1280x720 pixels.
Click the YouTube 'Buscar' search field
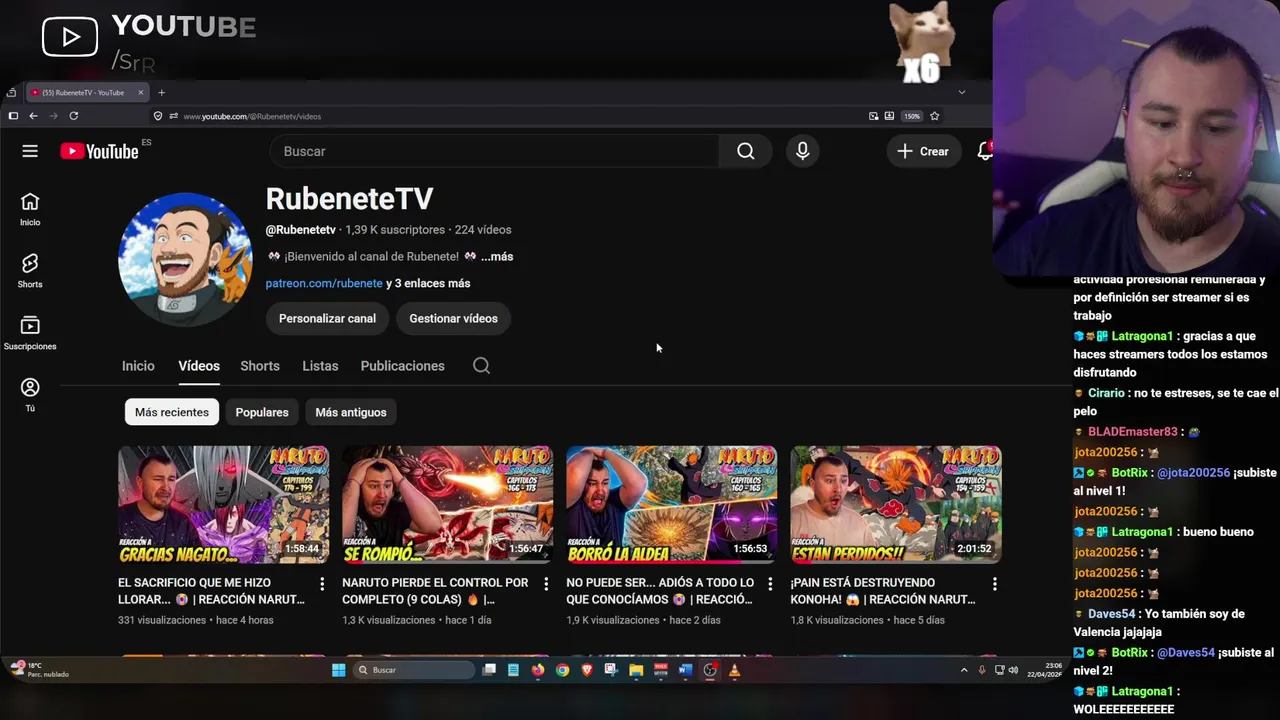494,151
